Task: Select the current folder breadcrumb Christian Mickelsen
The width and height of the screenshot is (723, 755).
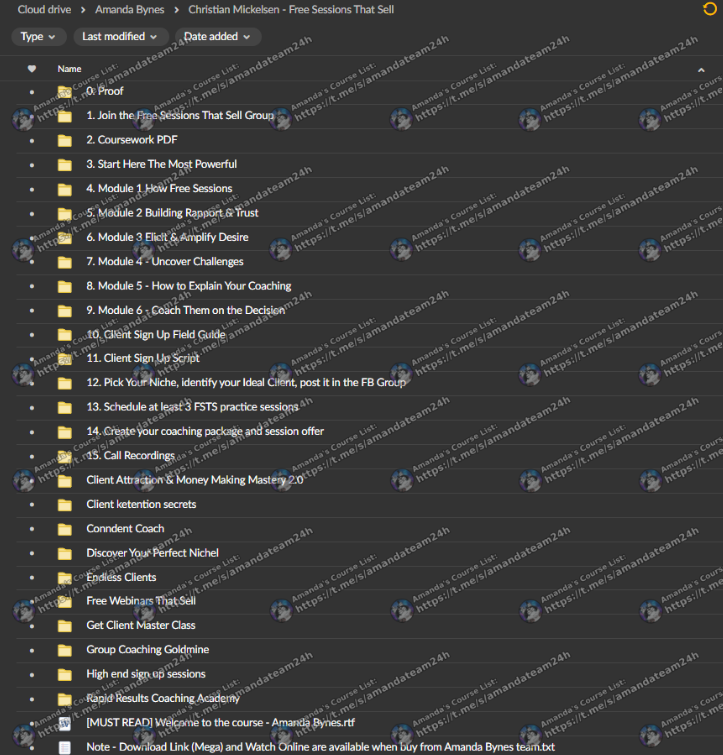Action: click(291, 10)
